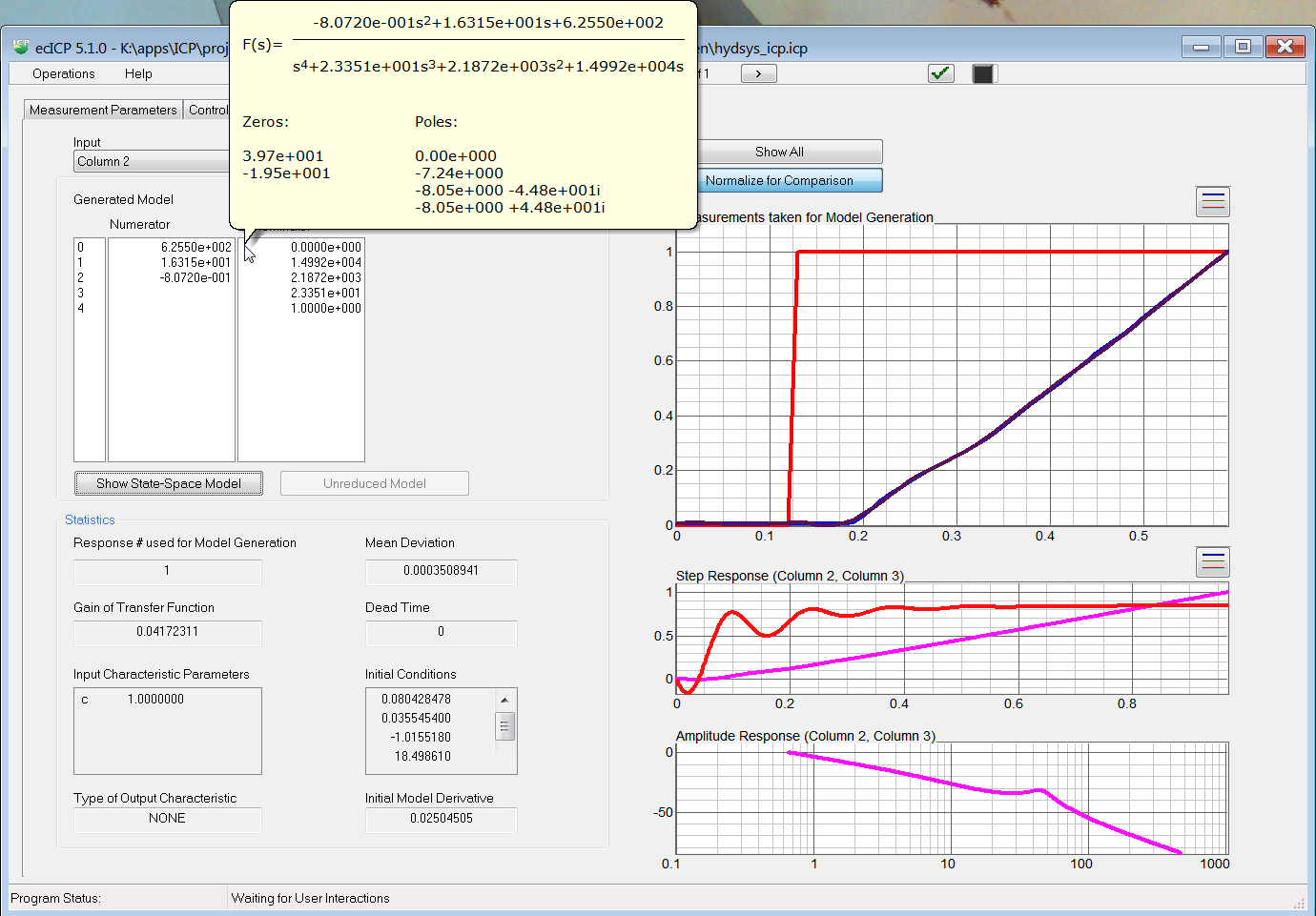Click the Show State-Space Model button
The image size is (1316, 916).
click(x=169, y=483)
